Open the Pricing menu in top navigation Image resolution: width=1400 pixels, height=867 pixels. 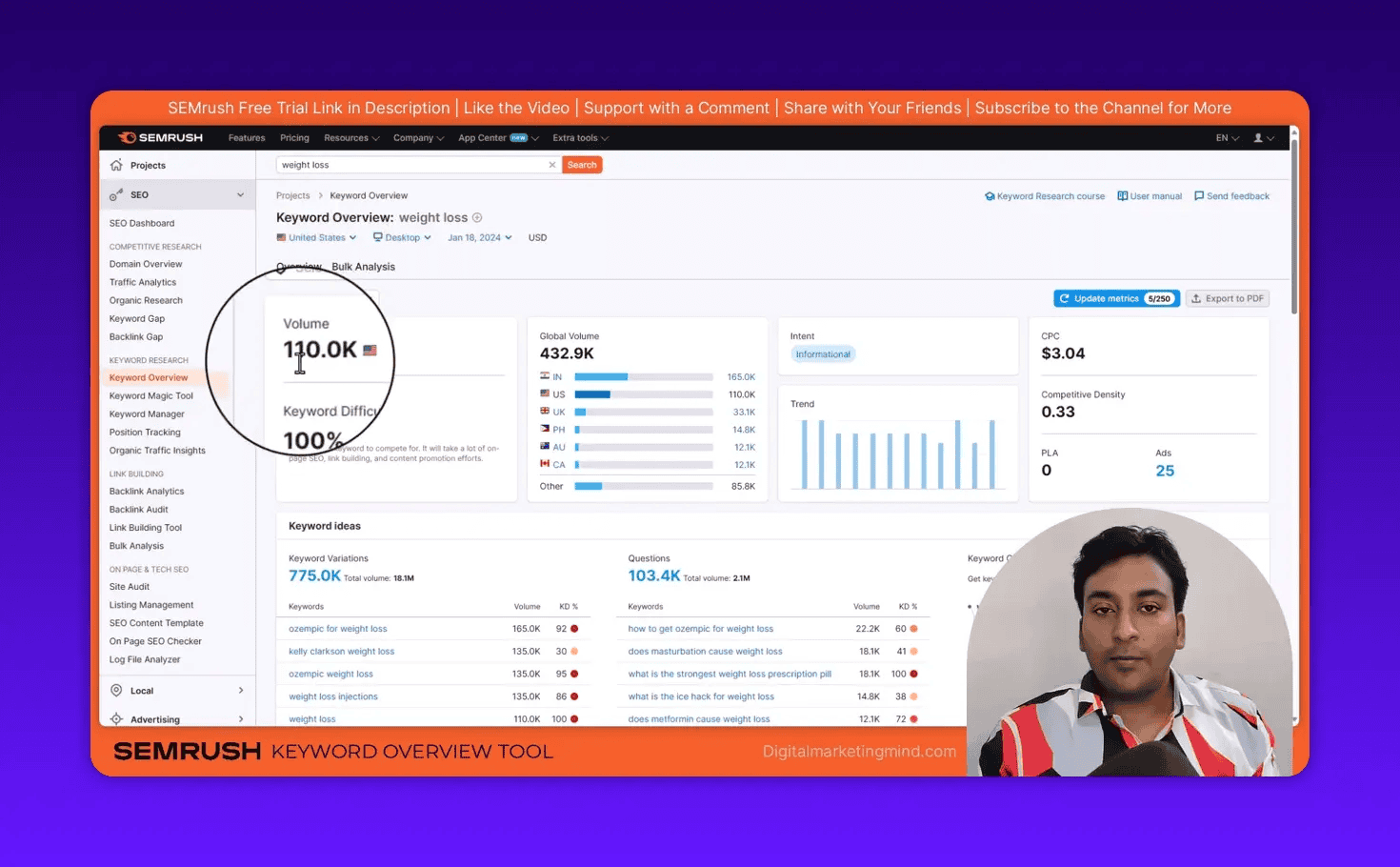(294, 137)
